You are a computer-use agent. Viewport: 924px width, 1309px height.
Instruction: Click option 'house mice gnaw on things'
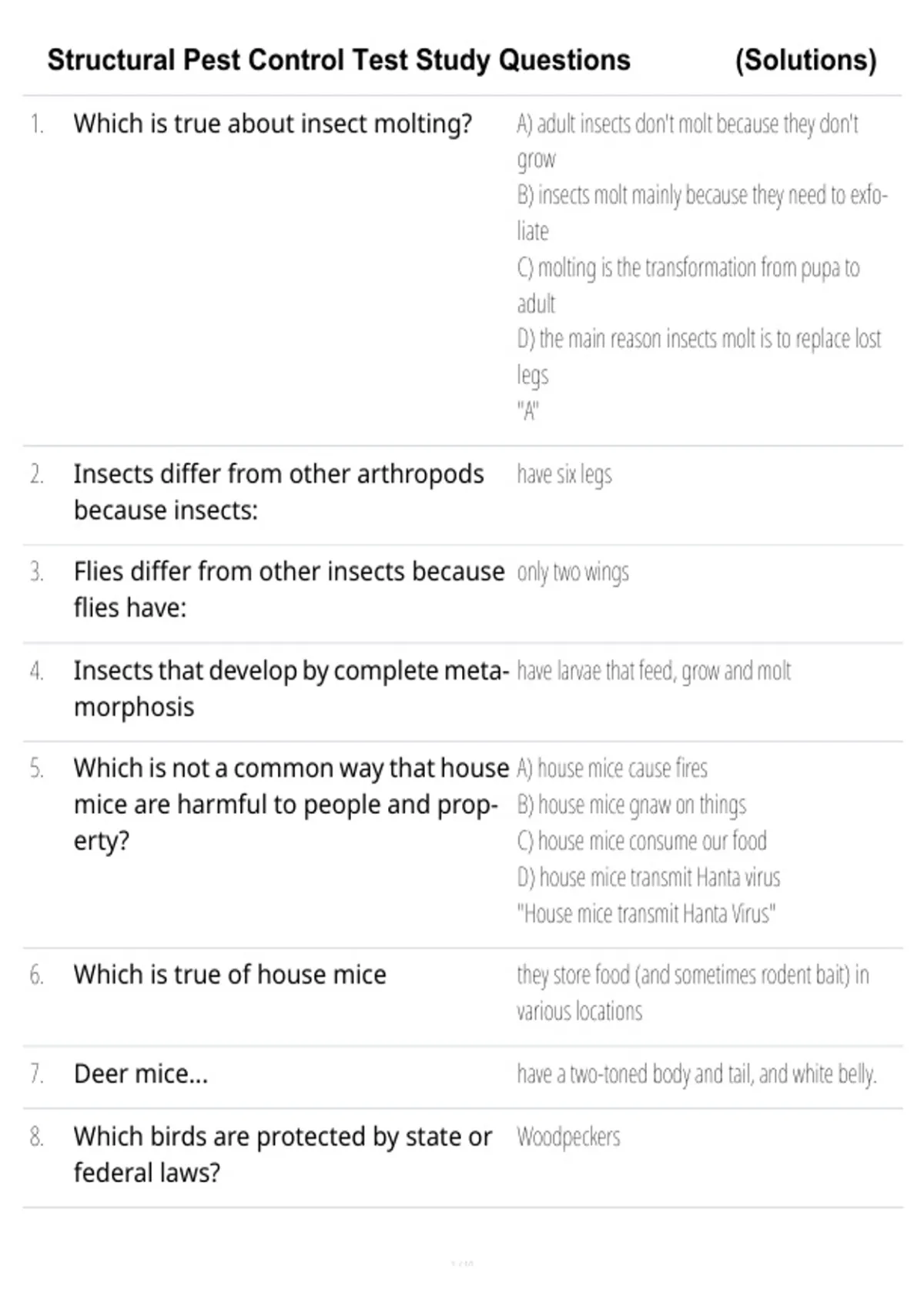(631, 805)
